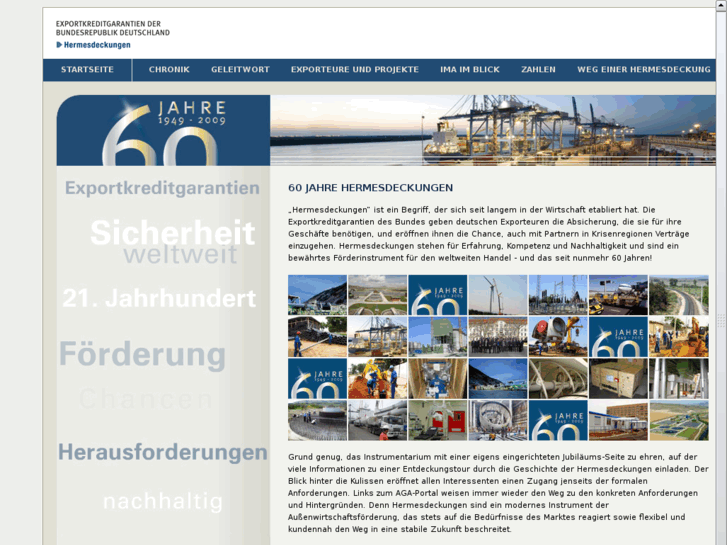
Task: Click the 60 Jahre 1949-2009 anniversary banner logo
Action: (x=163, y=130)
